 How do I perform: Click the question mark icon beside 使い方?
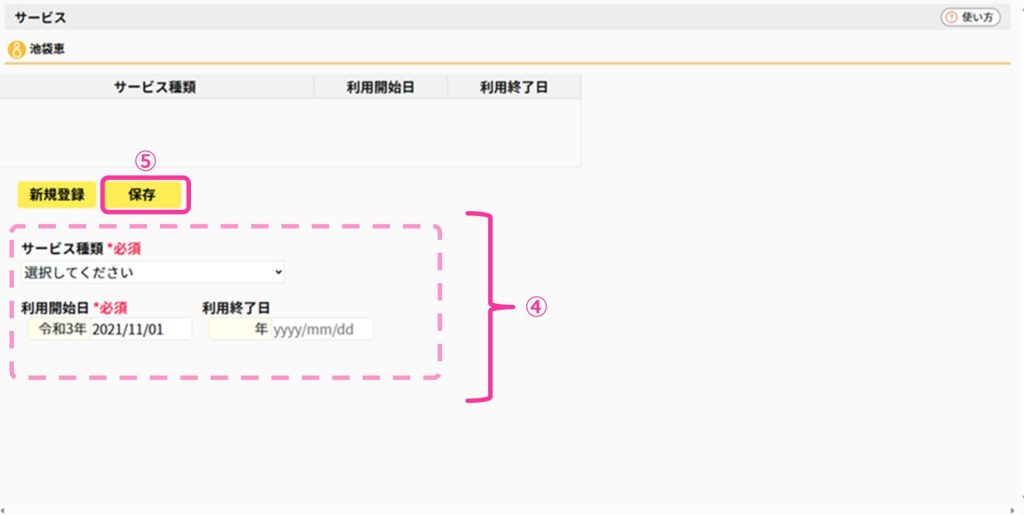pyautogui.click(x=952, y=18)
